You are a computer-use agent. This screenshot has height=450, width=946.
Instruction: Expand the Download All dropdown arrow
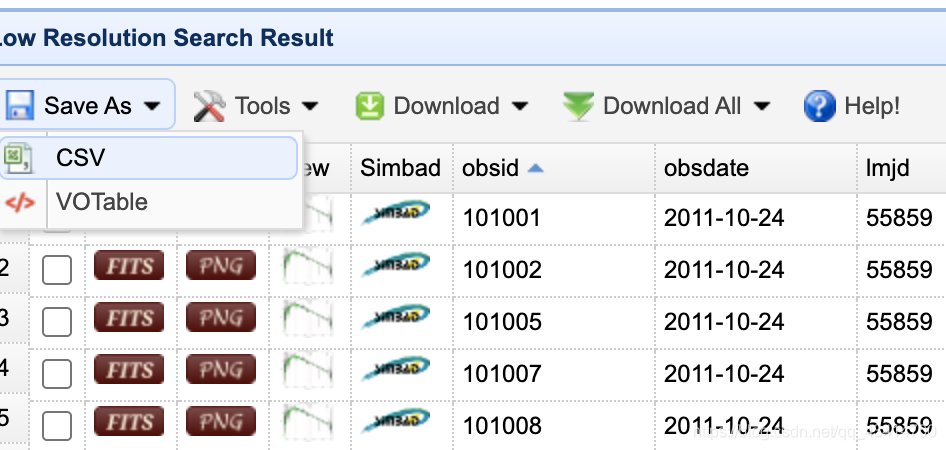click(762, 107)
